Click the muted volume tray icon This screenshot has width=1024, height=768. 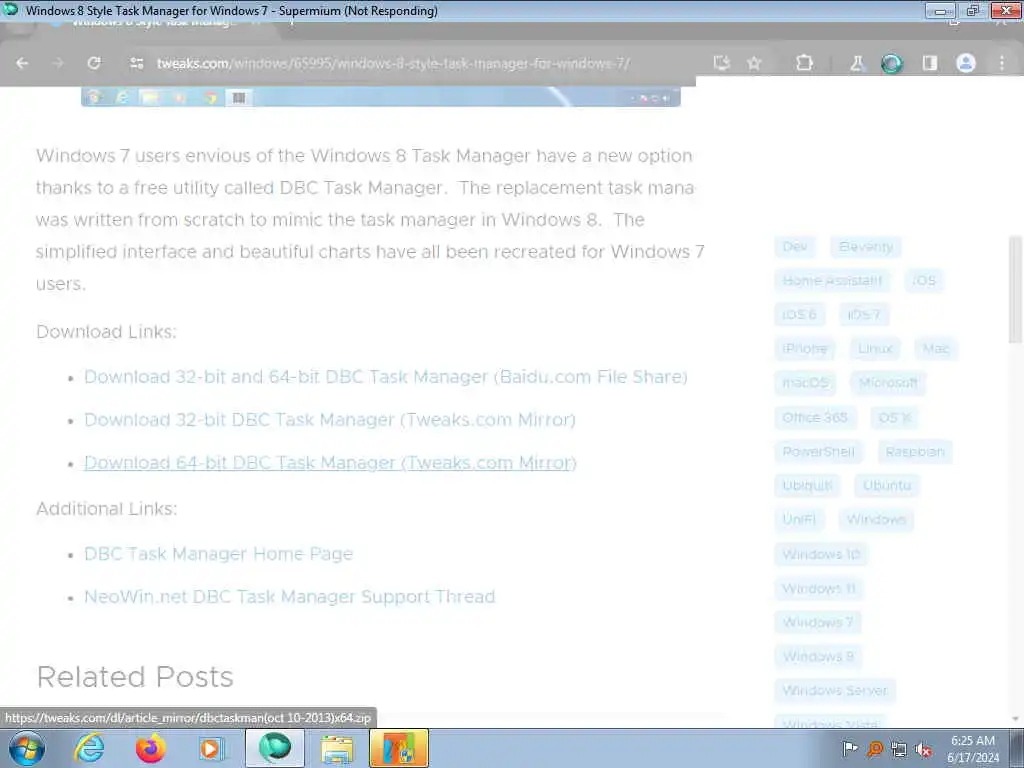(923, 749)
